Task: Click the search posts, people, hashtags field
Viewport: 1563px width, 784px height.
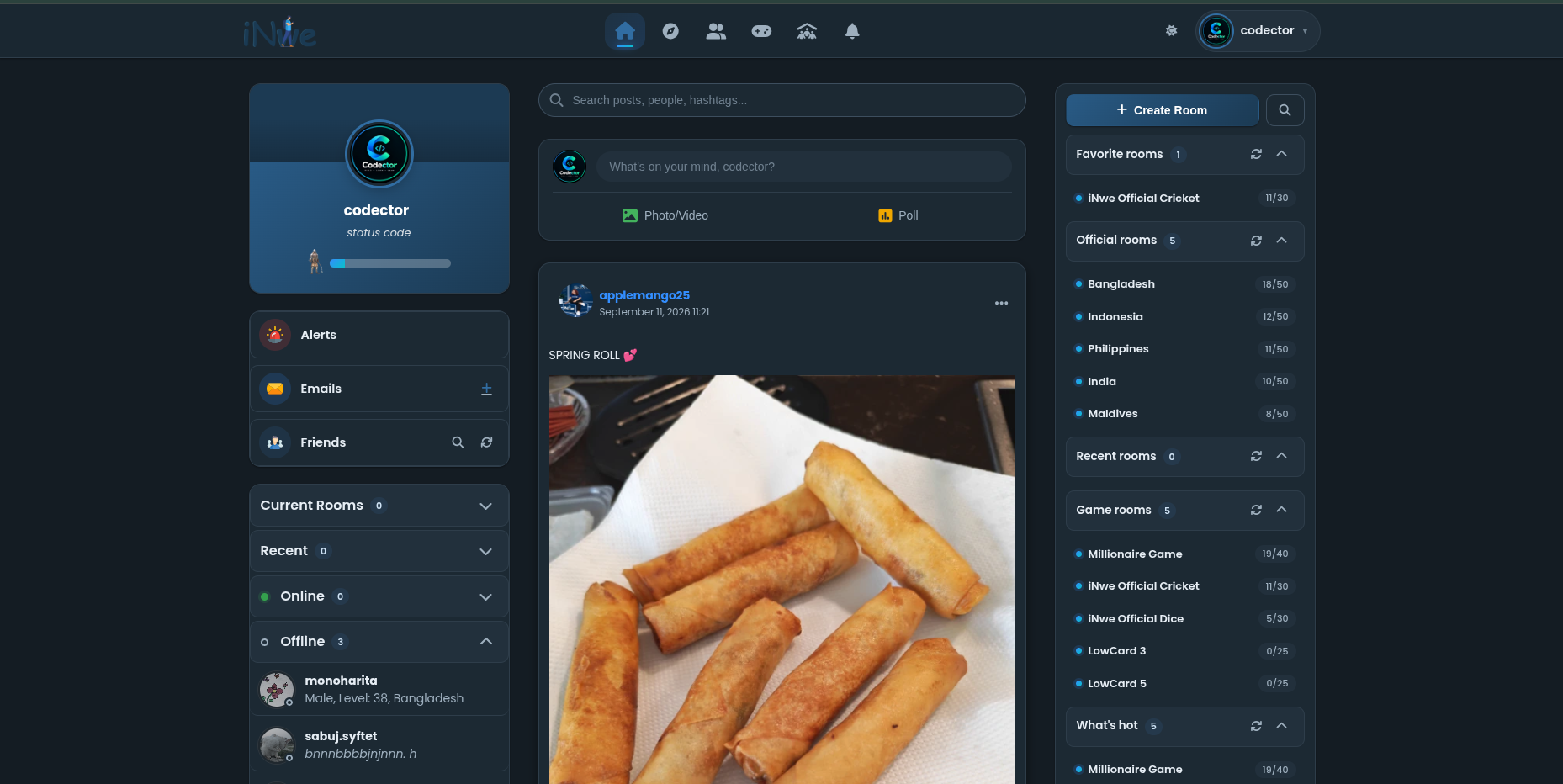Action: click(781, 100)
